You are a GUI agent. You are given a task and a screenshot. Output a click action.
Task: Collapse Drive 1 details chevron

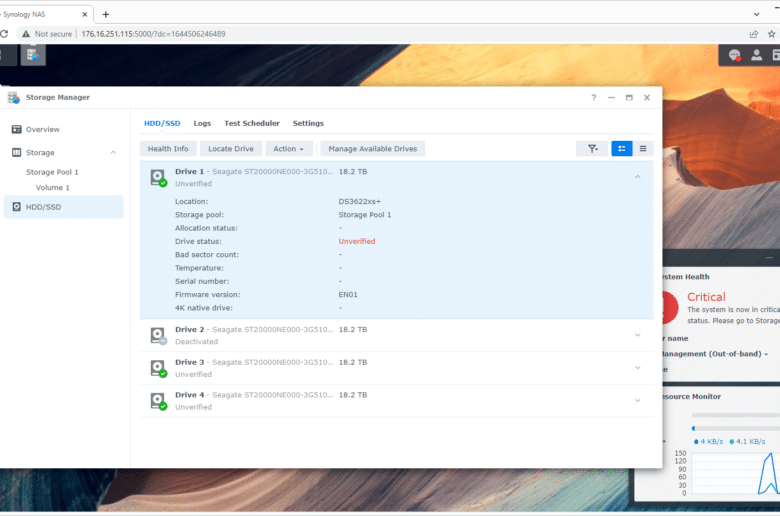click(x=638, y=177)
